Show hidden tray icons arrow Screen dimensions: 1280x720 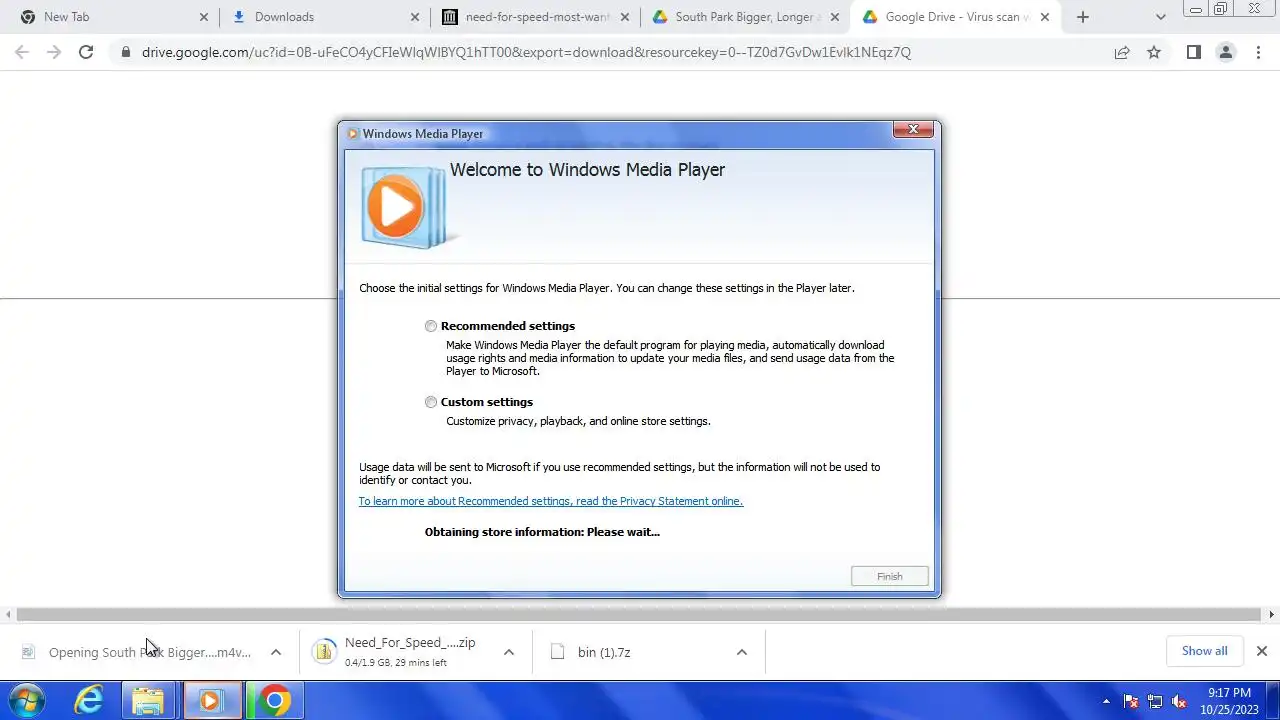[x=1106, y=701]
